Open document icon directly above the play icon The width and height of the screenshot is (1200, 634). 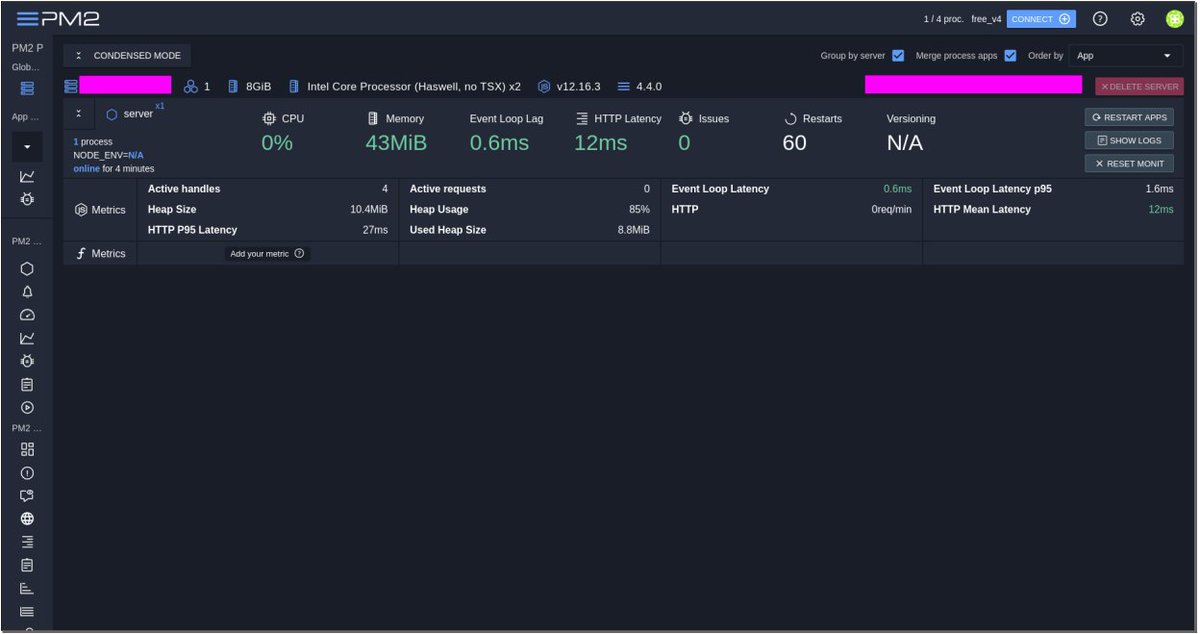[x=27, y=384]
